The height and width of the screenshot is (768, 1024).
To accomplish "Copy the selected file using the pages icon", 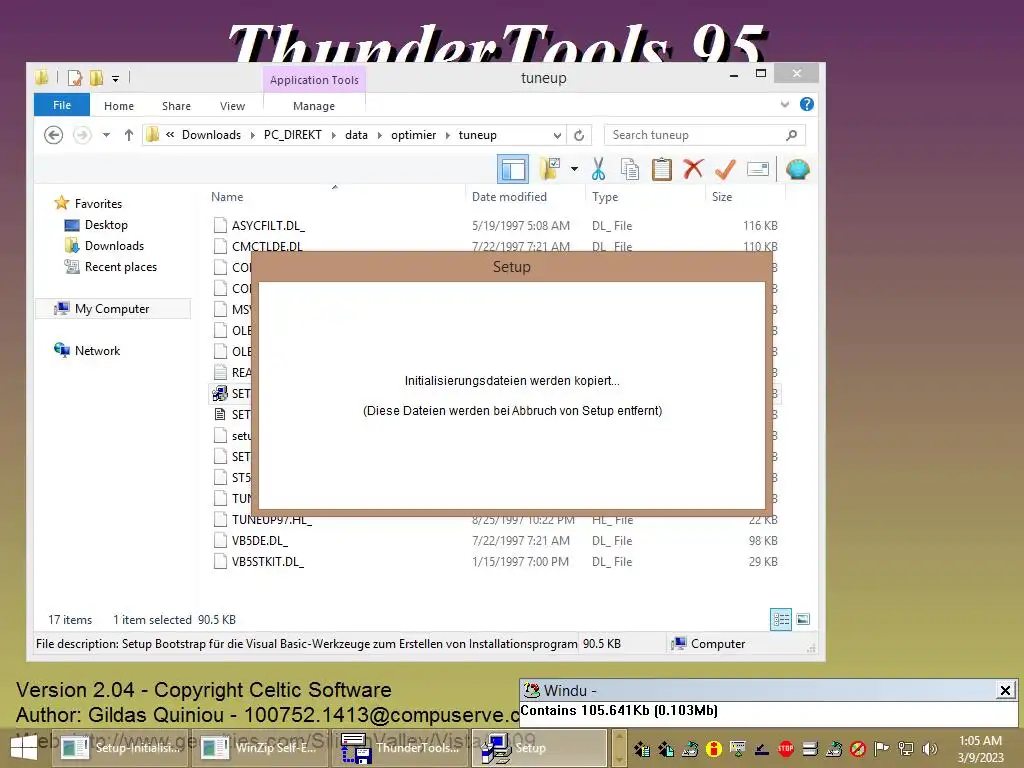I will (630, 170).
